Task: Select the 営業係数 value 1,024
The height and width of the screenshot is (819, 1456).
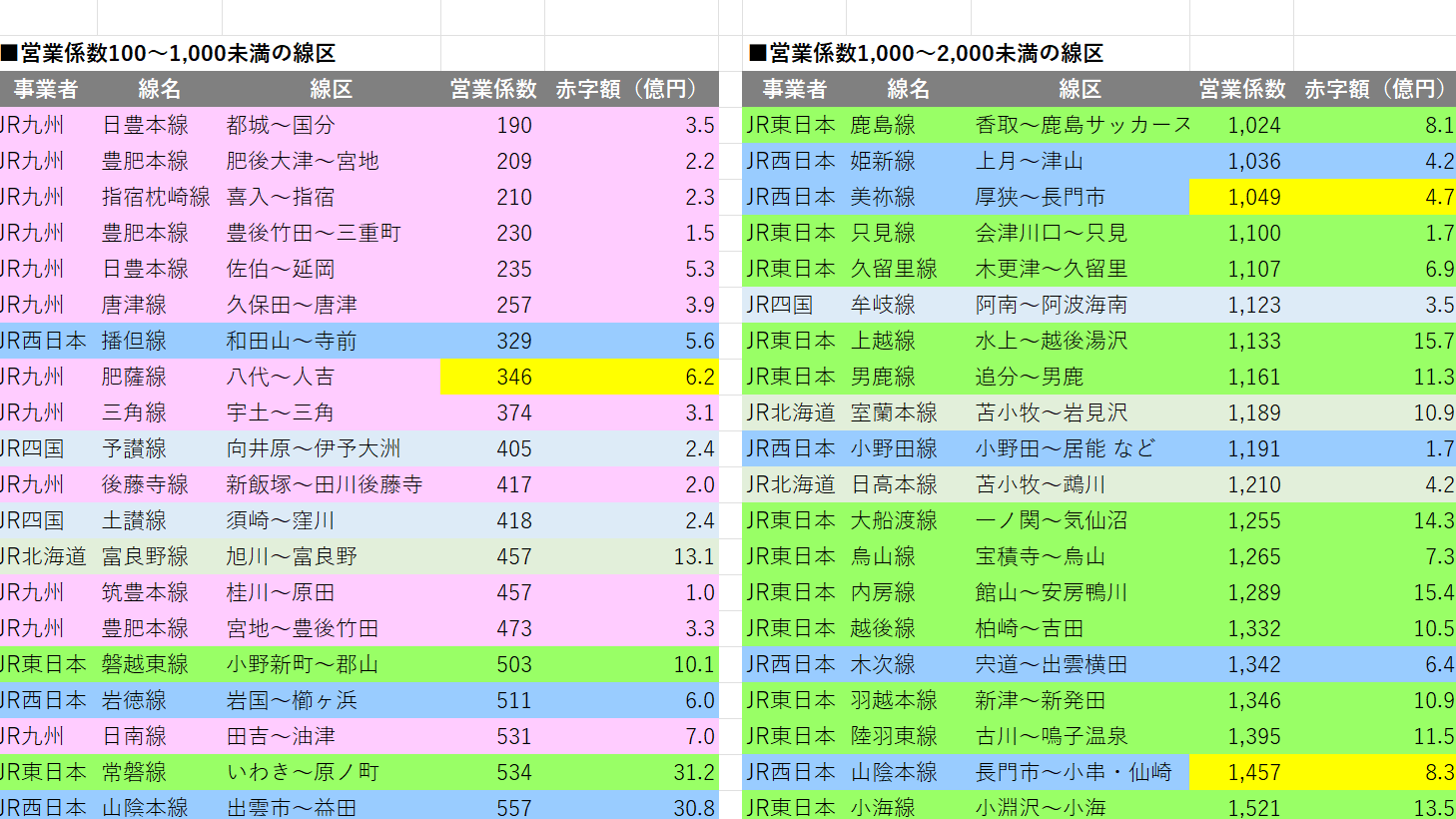Action: click(1242, 125)
